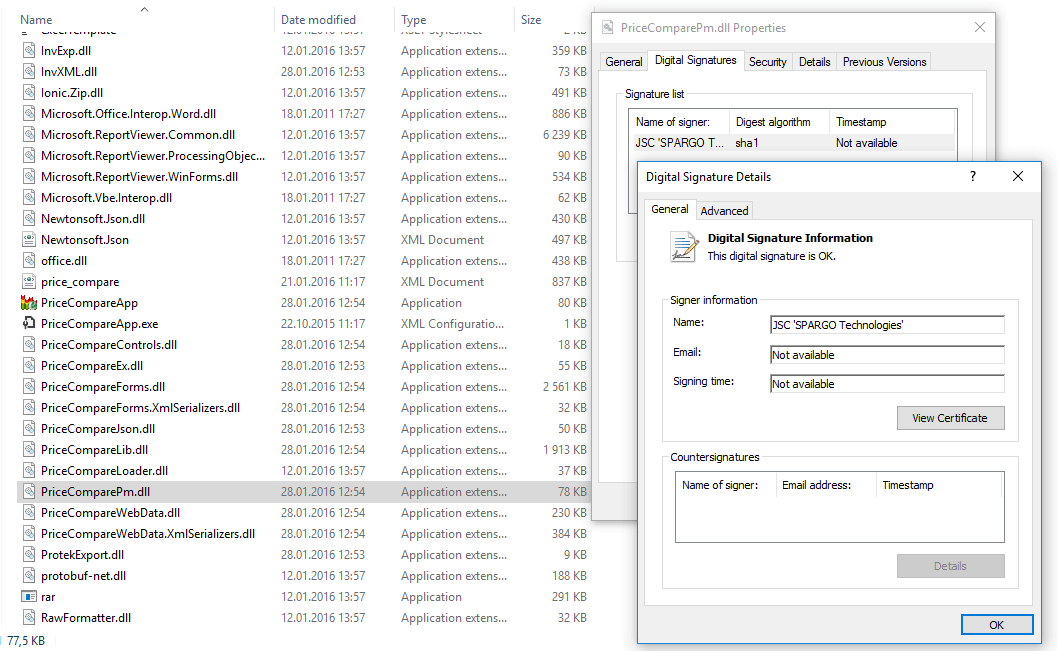The image size is (1058, 651).
Task: Click the View Certificate button
Action: [x=950, y=418]
